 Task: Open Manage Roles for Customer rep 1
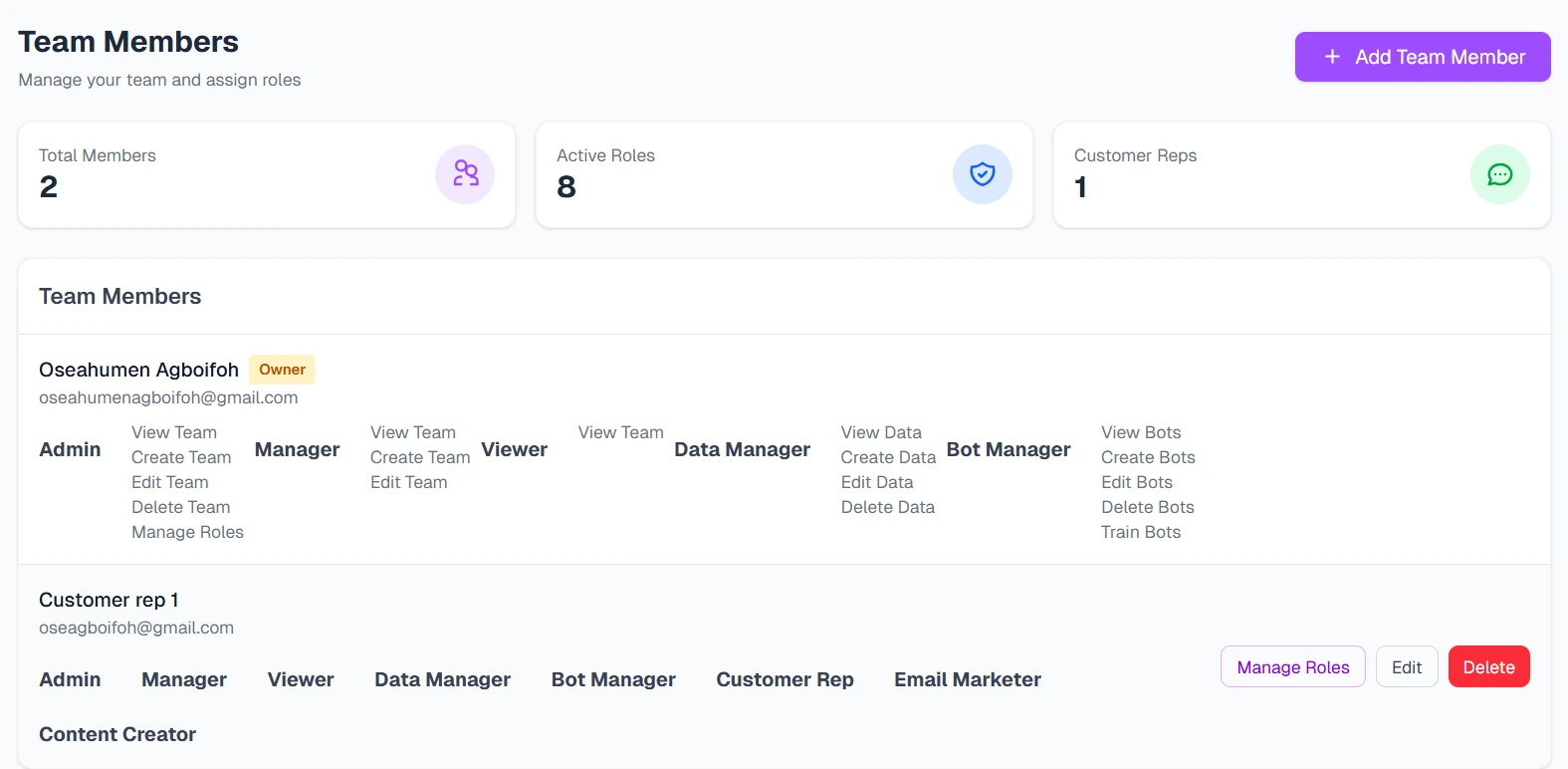pyautogui.click(x=1292, y=667)
